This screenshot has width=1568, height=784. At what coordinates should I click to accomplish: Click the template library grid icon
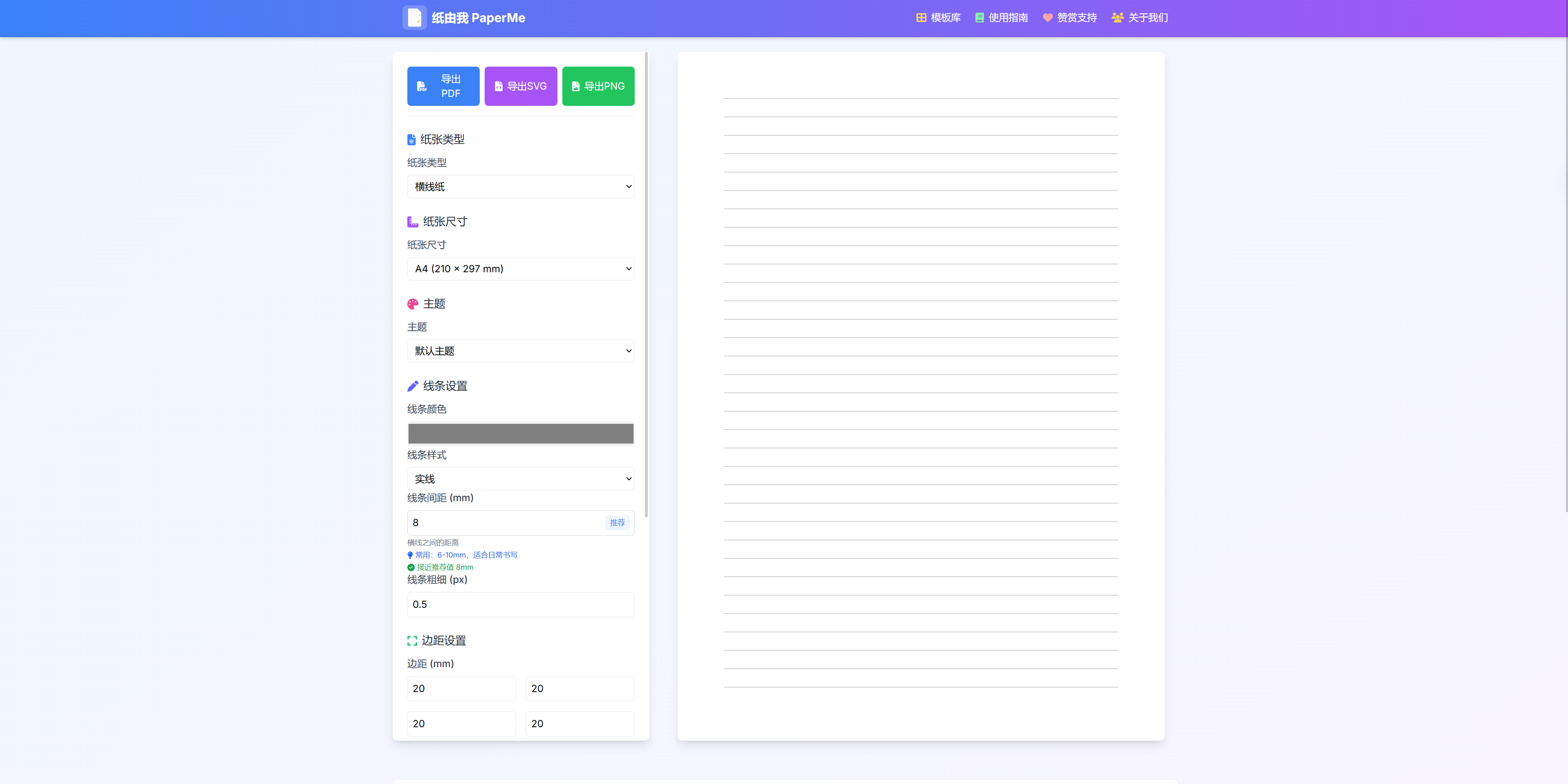click(x=921, y=18)
